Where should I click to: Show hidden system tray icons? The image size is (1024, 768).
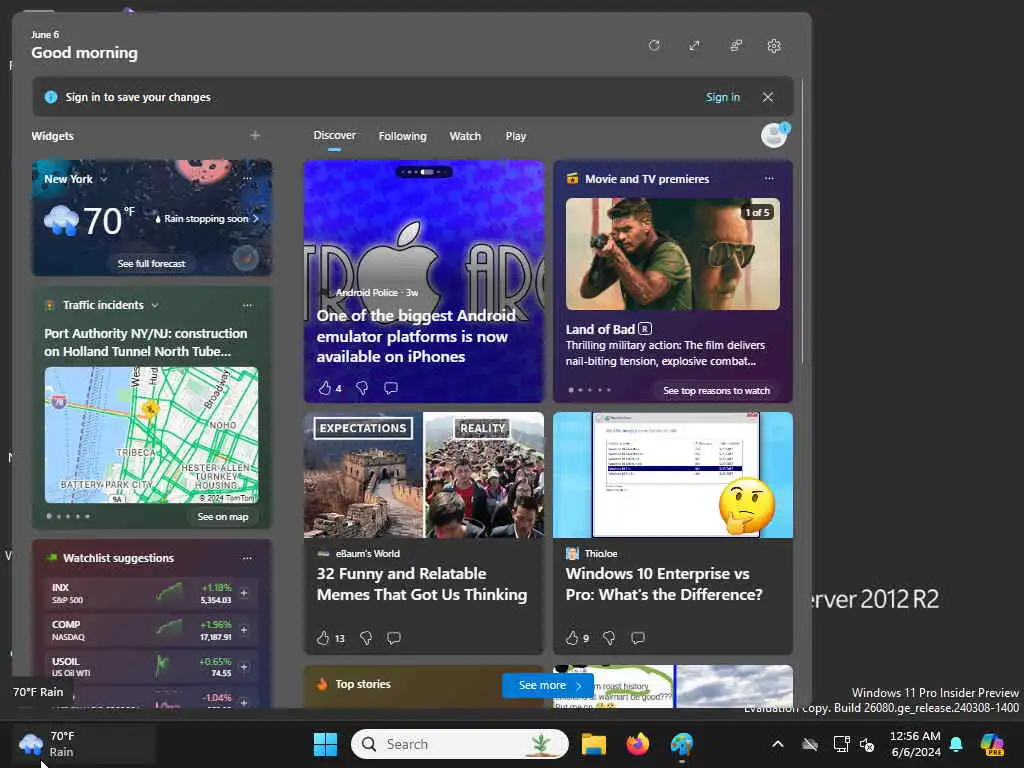click(777, 744)
